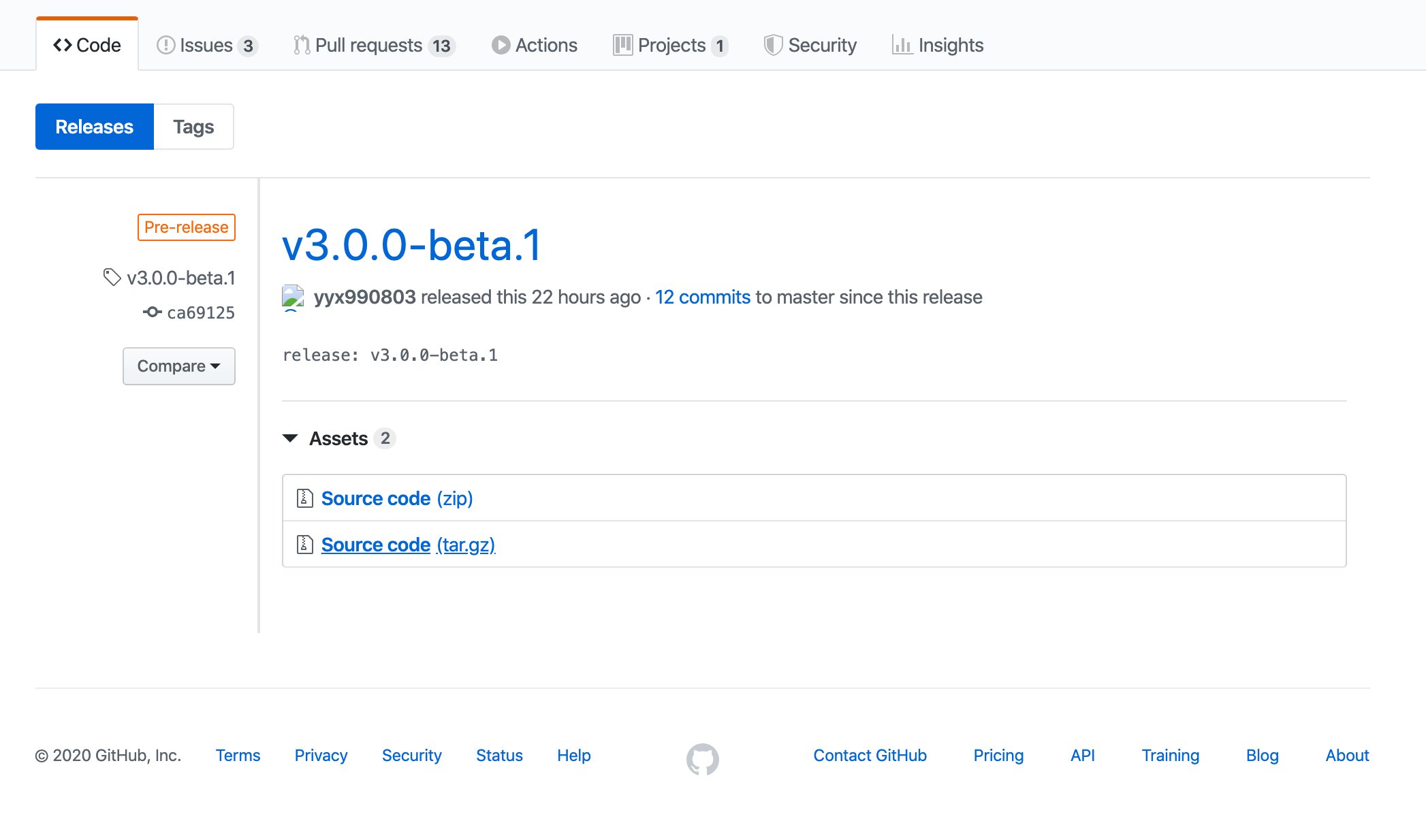Viewport: 1426px width, 840px height.
Task: Click the Insights graph icon
Action: (902, 45)
